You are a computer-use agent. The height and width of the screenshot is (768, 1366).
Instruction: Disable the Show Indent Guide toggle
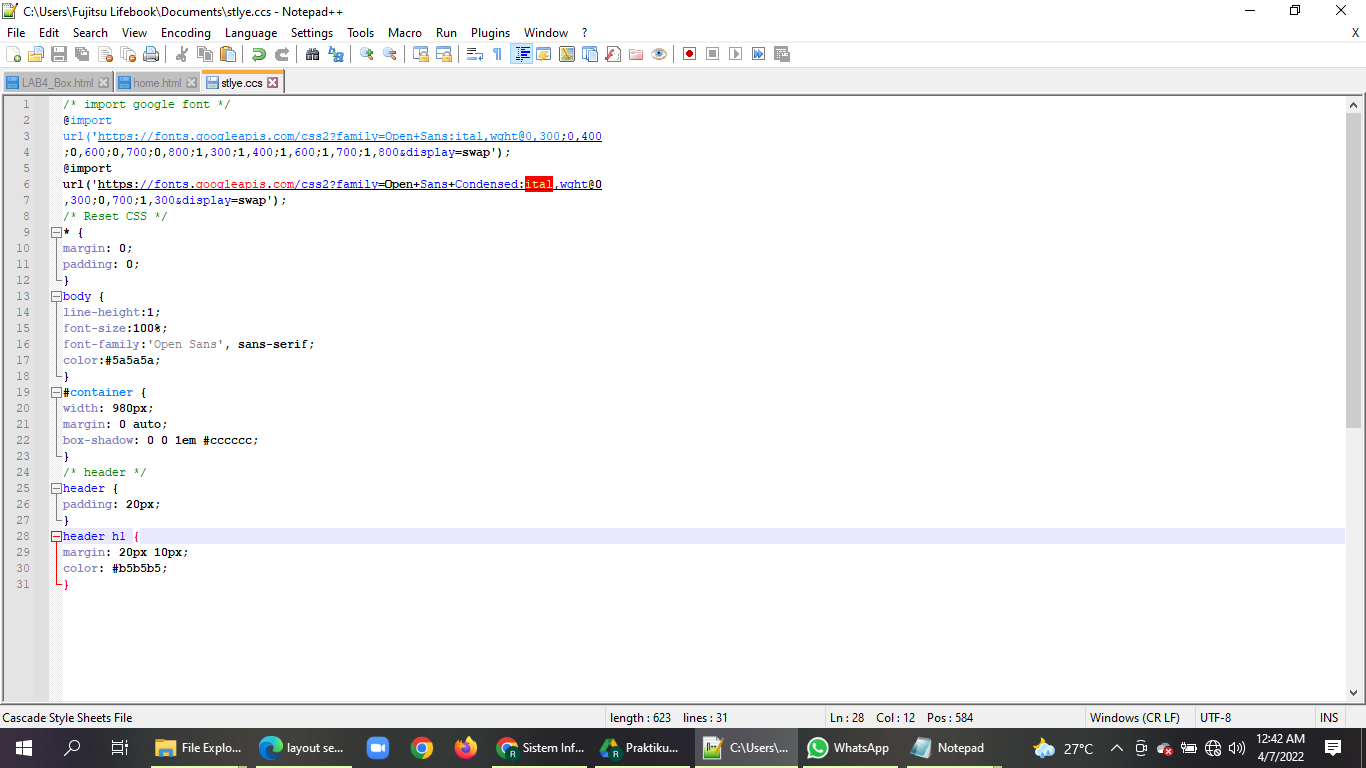point(523,54)
